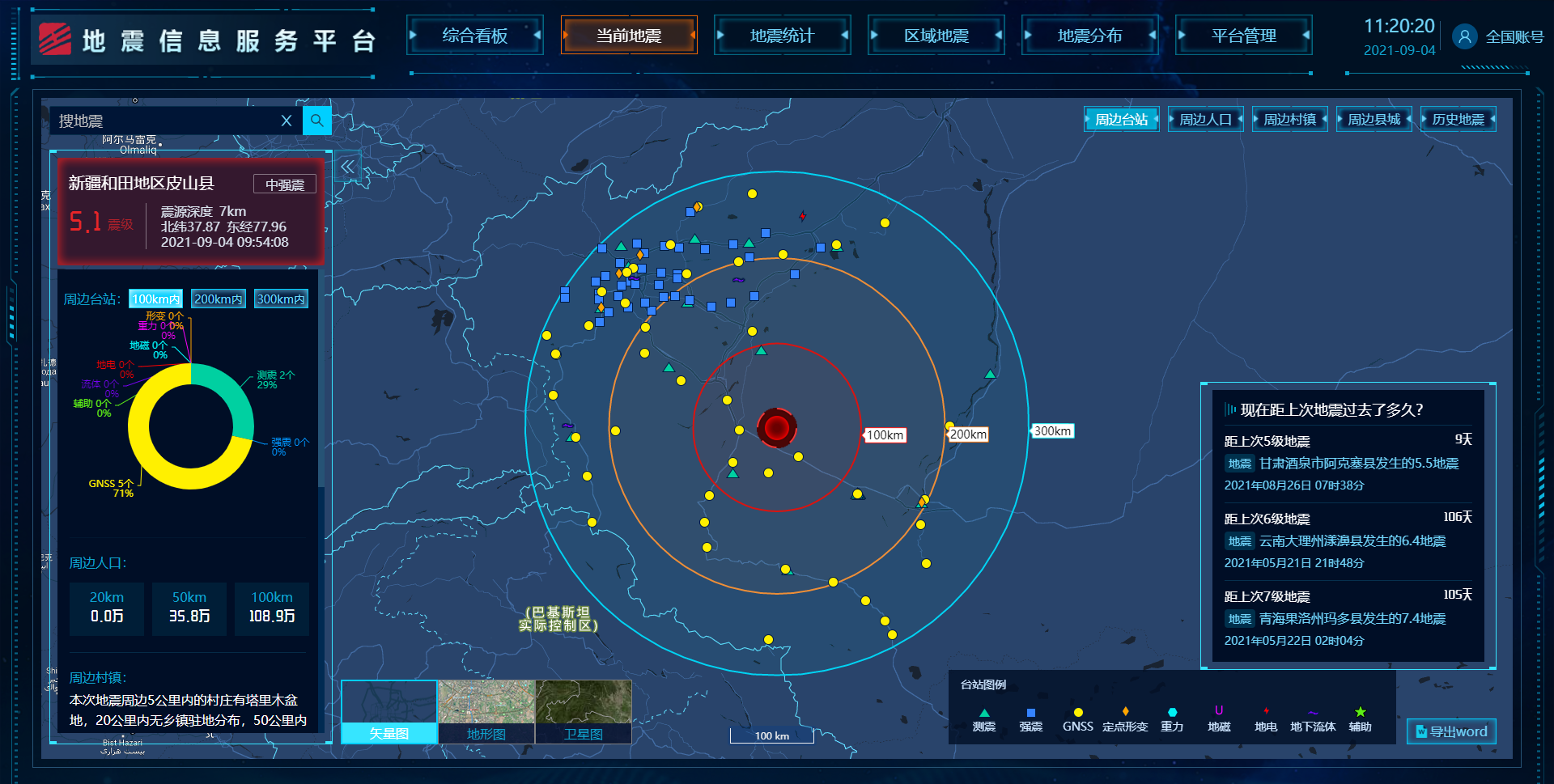This screenshot has width=1554, height=784.
Task: Click the search magnifier icon
Action: pyautogui.click(x=316, y=121)
